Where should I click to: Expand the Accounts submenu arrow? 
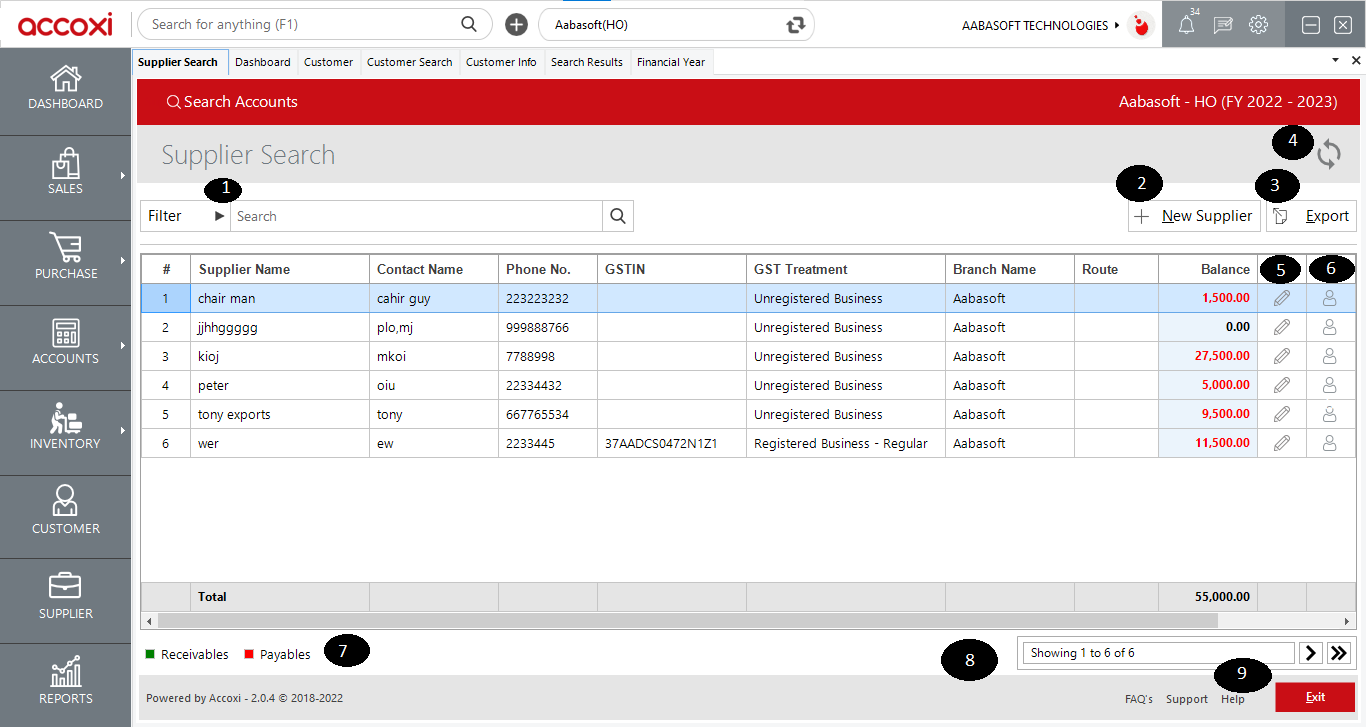[x=122, y=346]
